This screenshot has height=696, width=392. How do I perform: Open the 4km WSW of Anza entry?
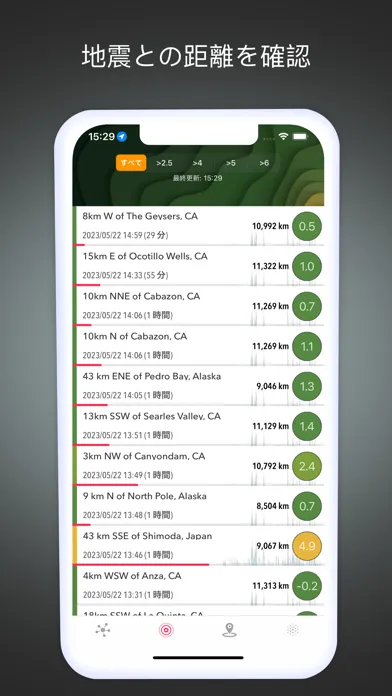pos(198,585)
